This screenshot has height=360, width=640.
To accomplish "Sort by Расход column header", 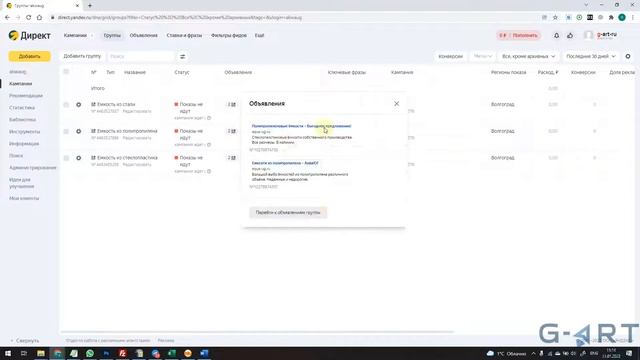I will [x=548, y=72].
